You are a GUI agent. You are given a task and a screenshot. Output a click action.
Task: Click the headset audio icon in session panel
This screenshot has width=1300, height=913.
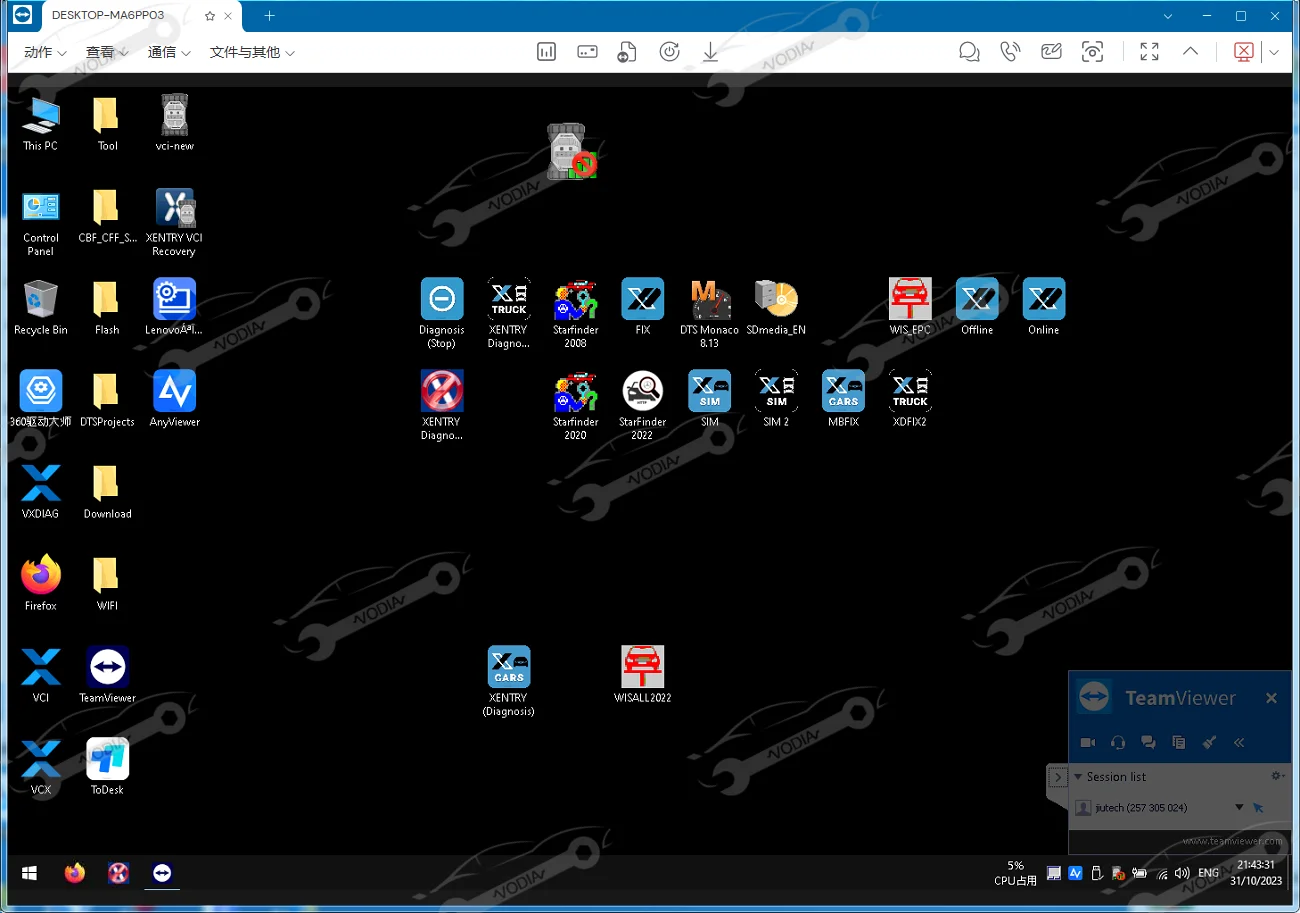click(x=1118, y=742)
